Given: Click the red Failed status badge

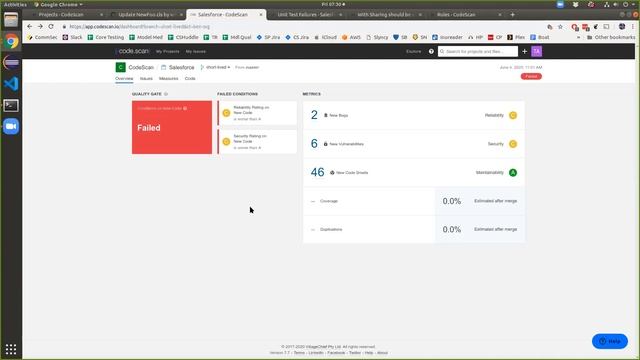Looking at the screenshot, I should click(x=531, y=76).
